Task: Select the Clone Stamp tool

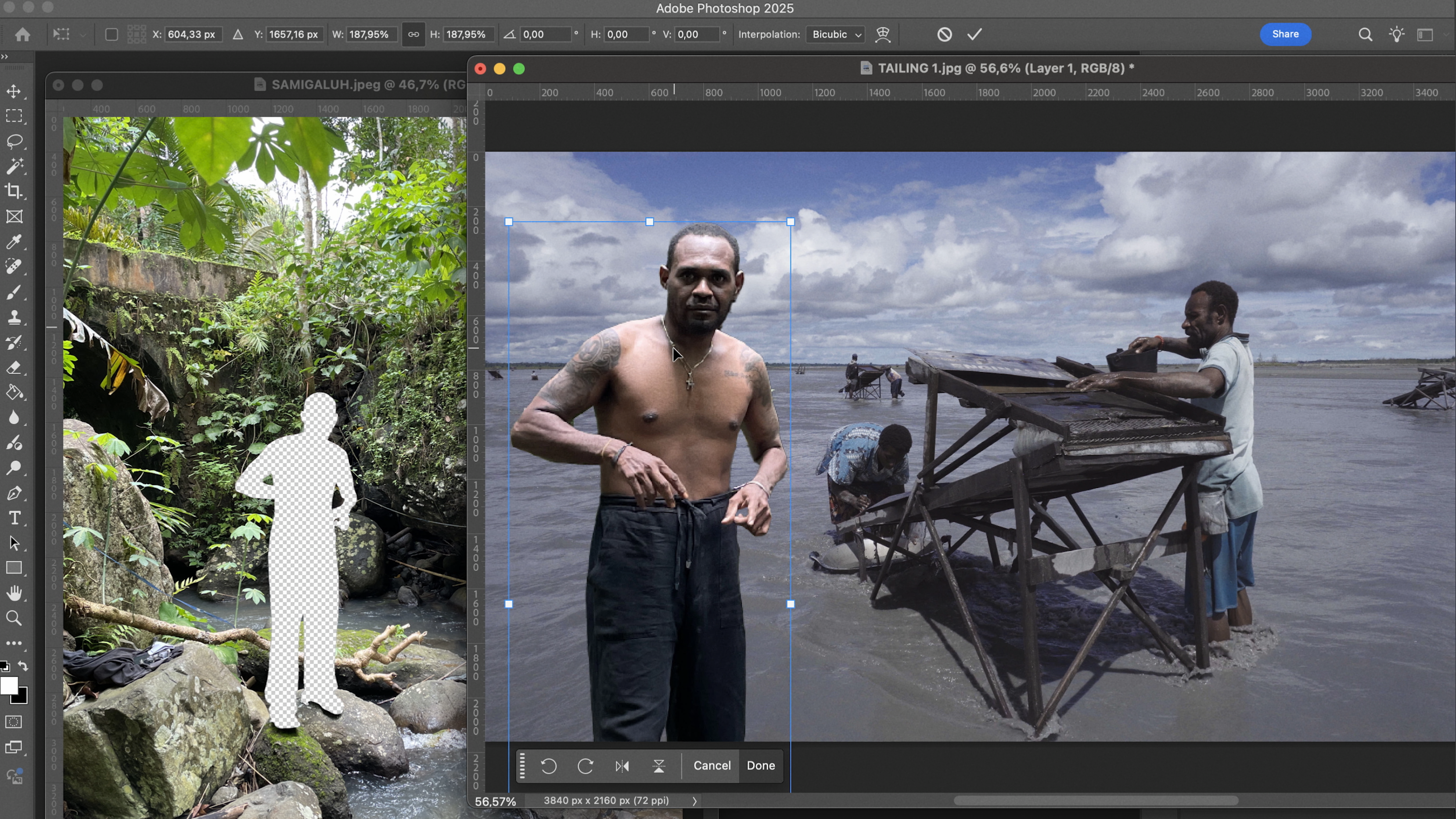Action: point(14,317)
